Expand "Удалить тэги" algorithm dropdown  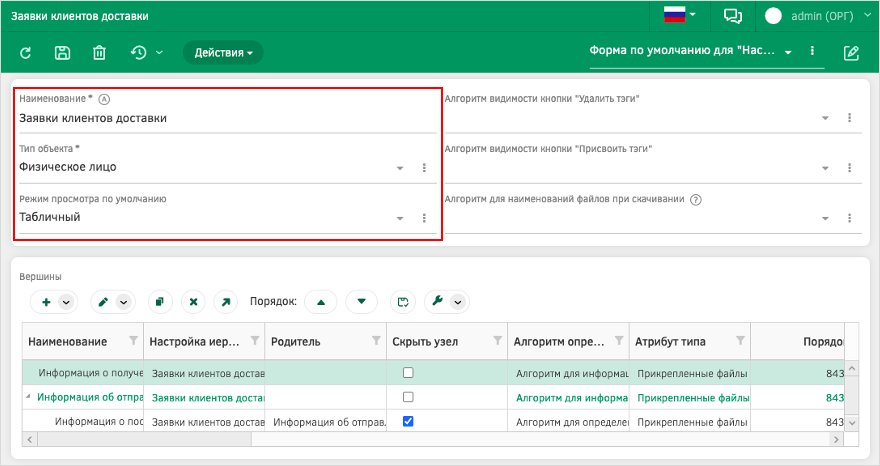click(x=825, y=118)
